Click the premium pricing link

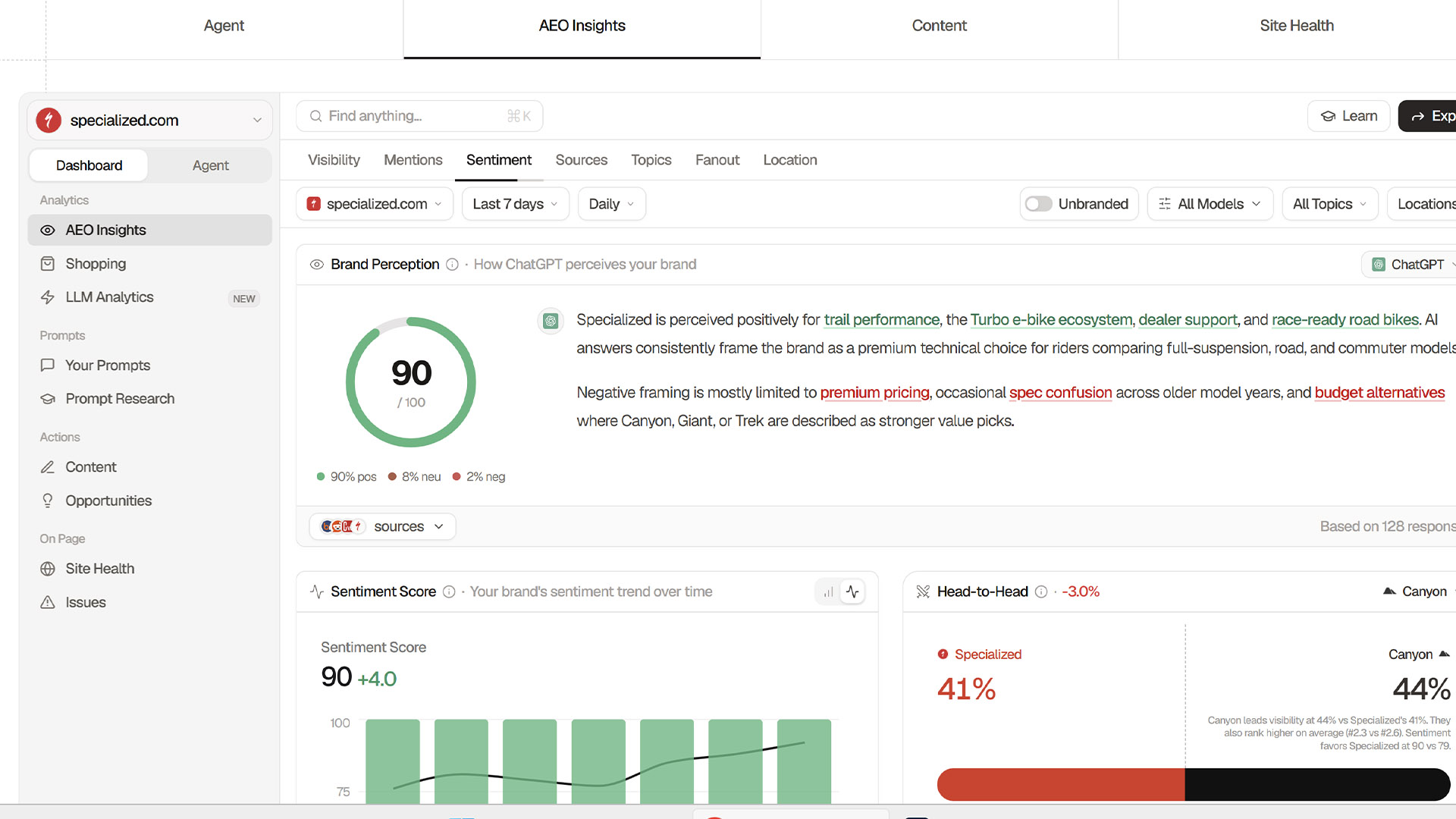(874, 393)
